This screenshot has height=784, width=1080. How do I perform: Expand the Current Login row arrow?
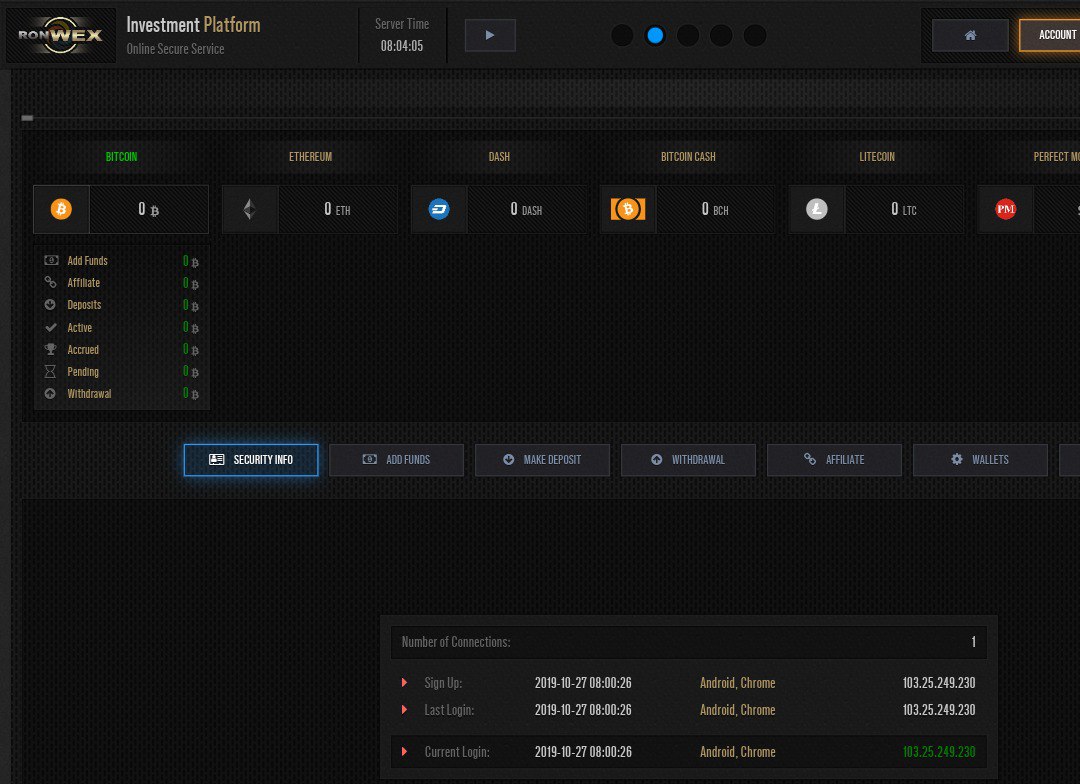coord(404,752)
